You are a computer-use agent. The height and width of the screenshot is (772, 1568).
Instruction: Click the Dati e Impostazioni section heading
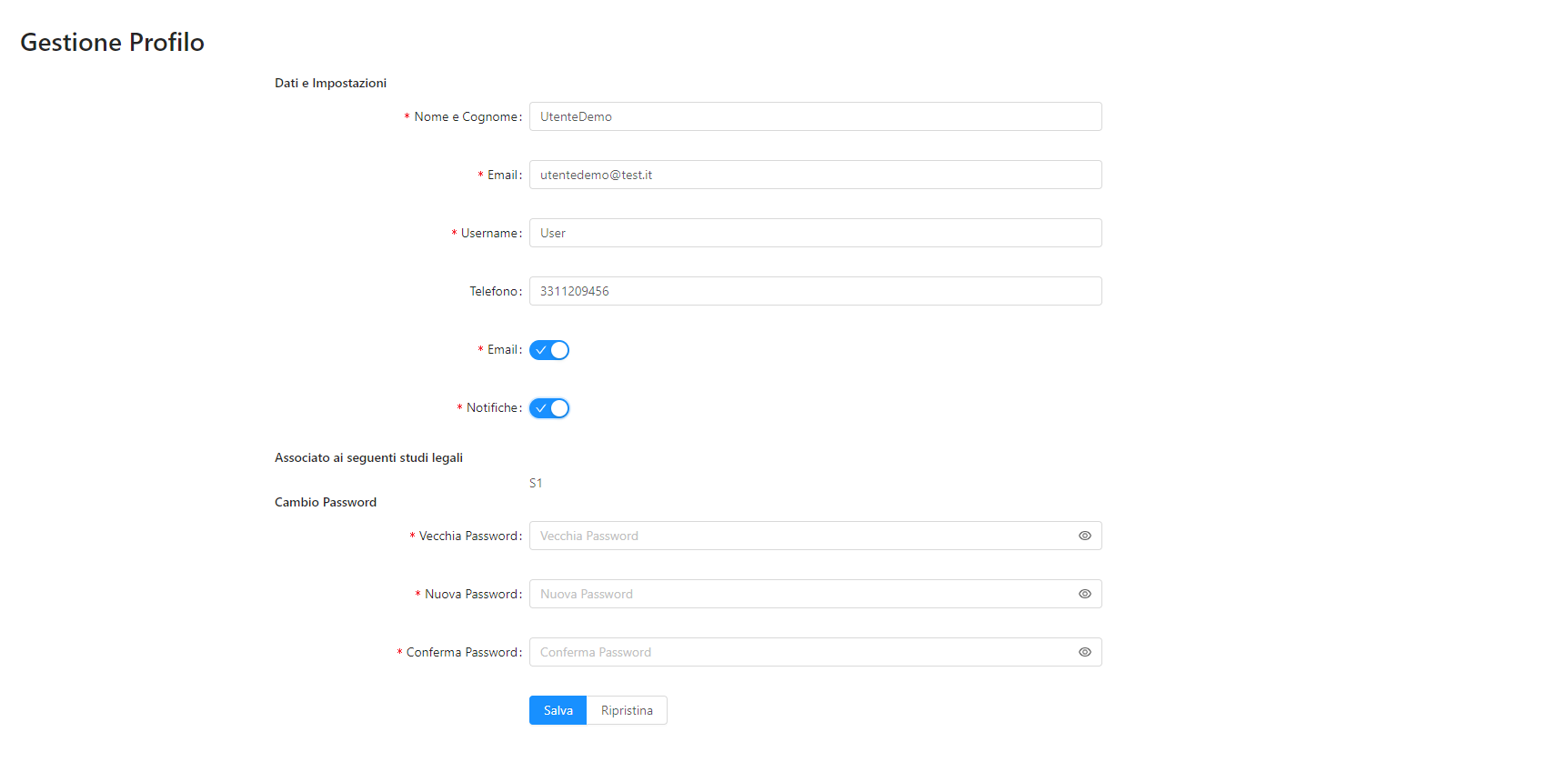point(330,83)
